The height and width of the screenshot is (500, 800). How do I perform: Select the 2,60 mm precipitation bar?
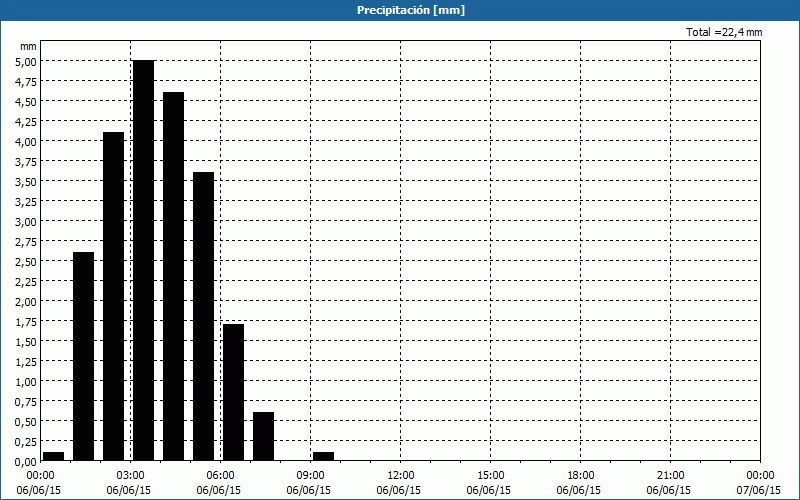83,356
